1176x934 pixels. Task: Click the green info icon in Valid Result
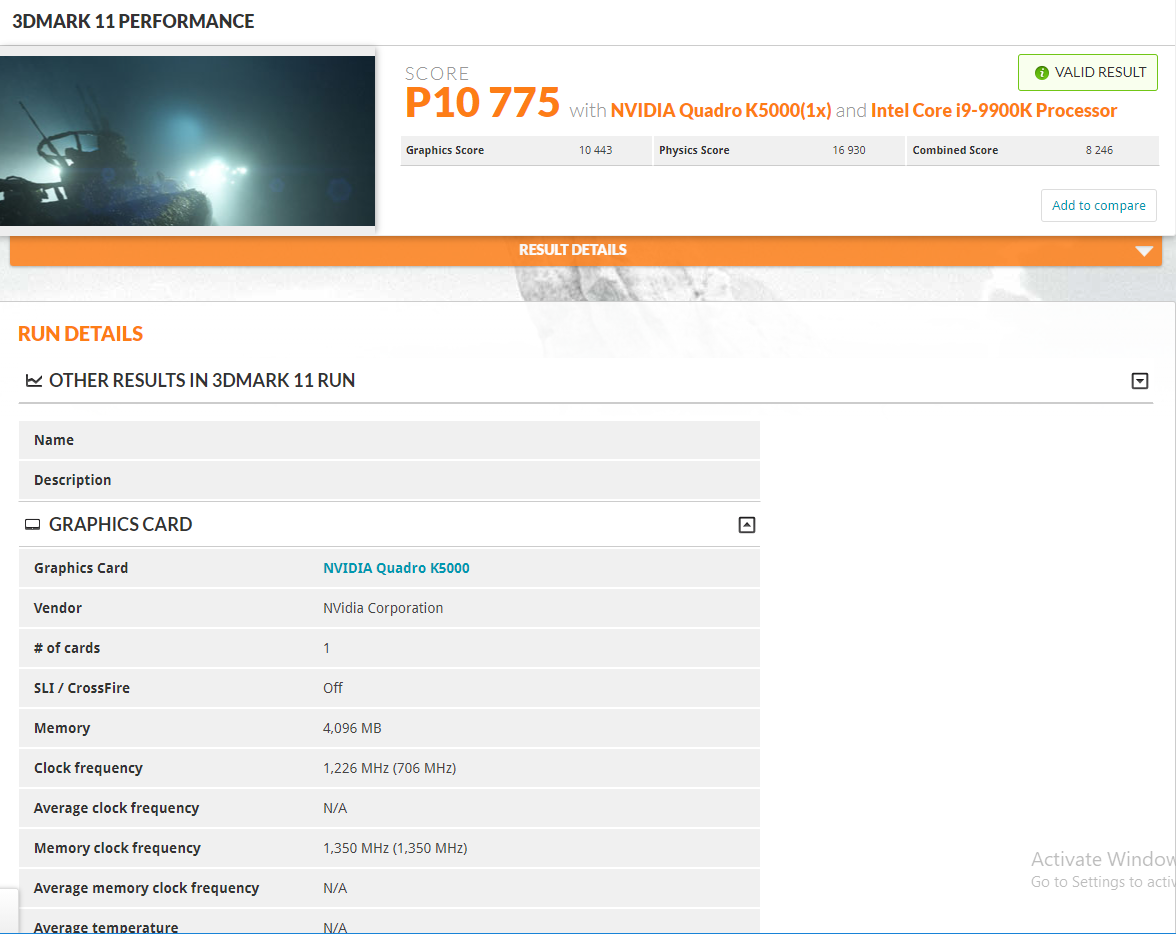click(1041, 73)
